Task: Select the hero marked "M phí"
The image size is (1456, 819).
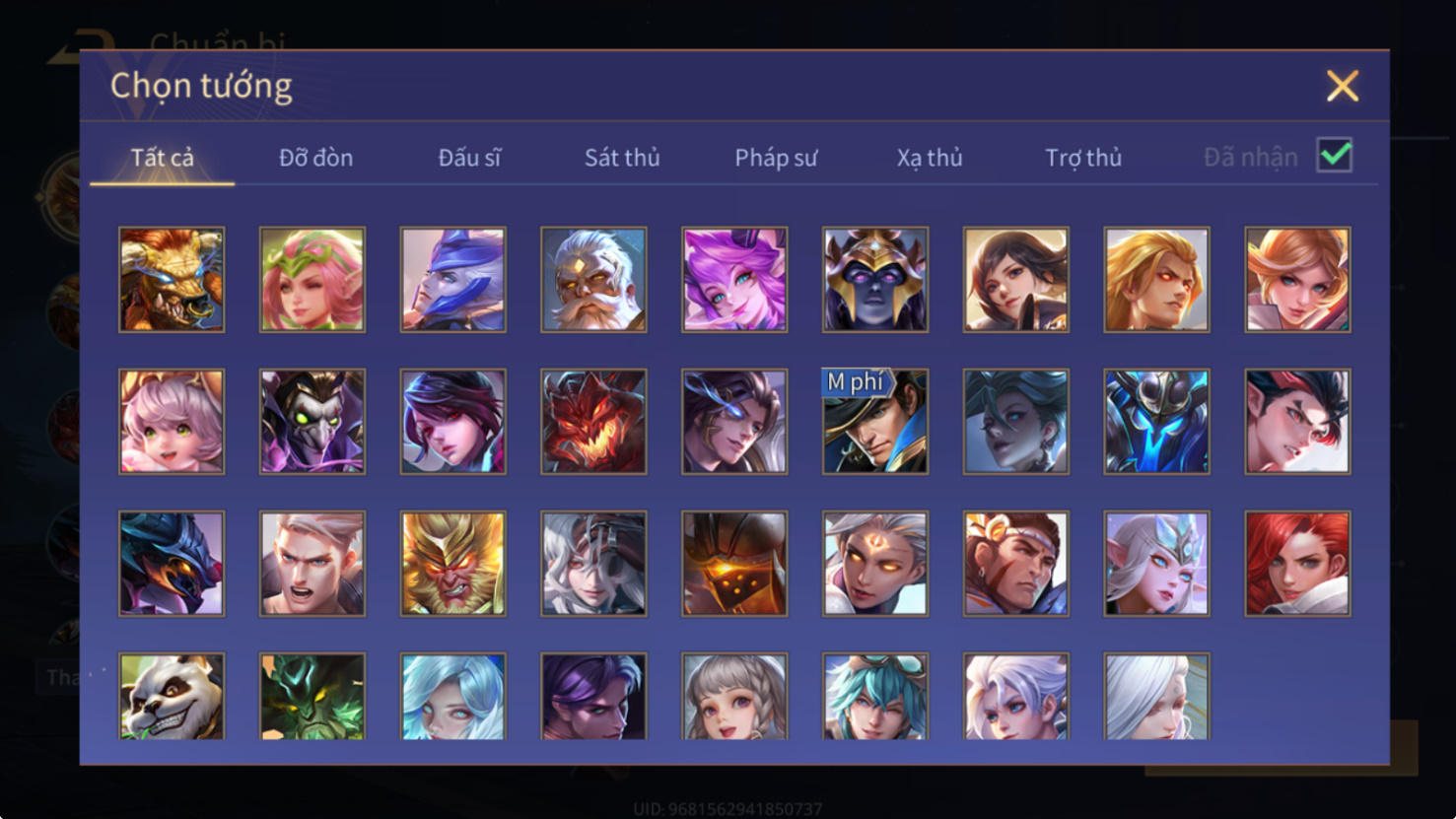Action: pyautogui.click(x=875, y=422)
